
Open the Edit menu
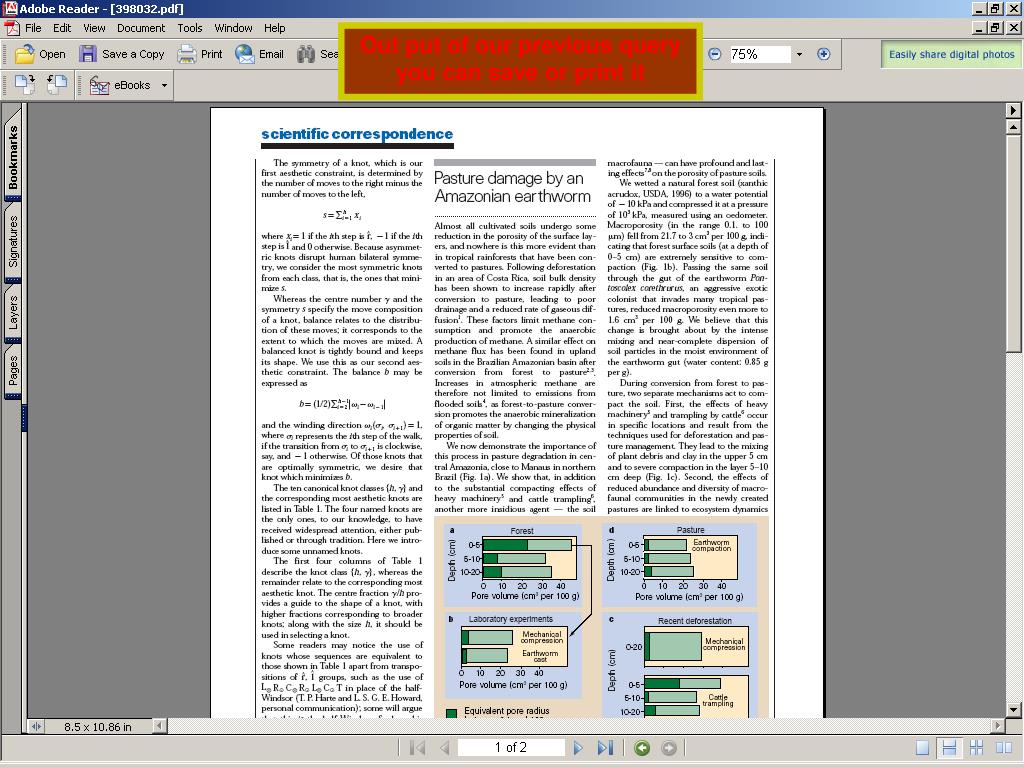coord(62,28)
